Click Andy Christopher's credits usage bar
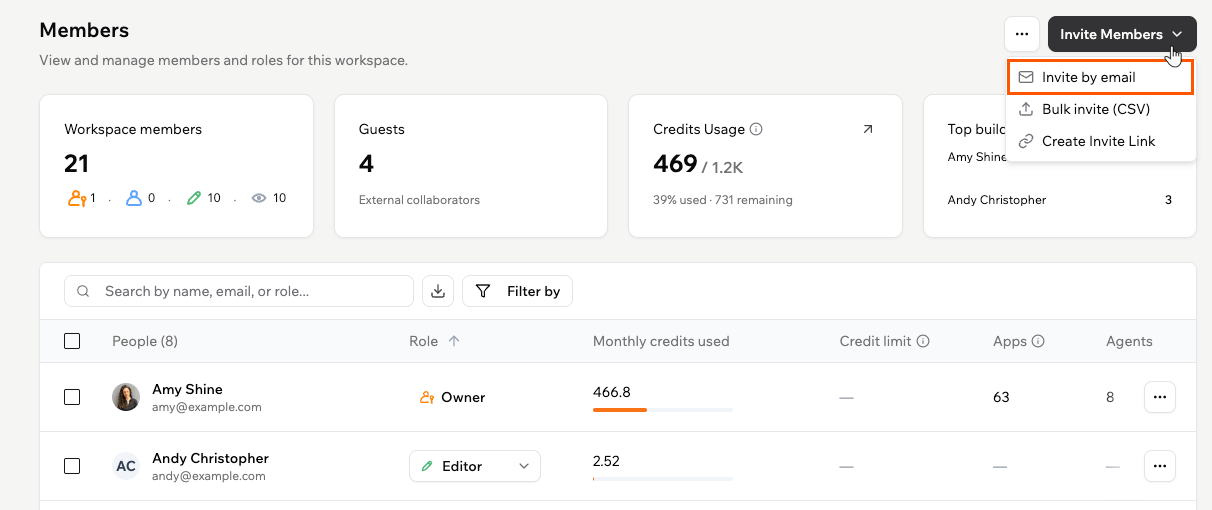 coord(663,478)
